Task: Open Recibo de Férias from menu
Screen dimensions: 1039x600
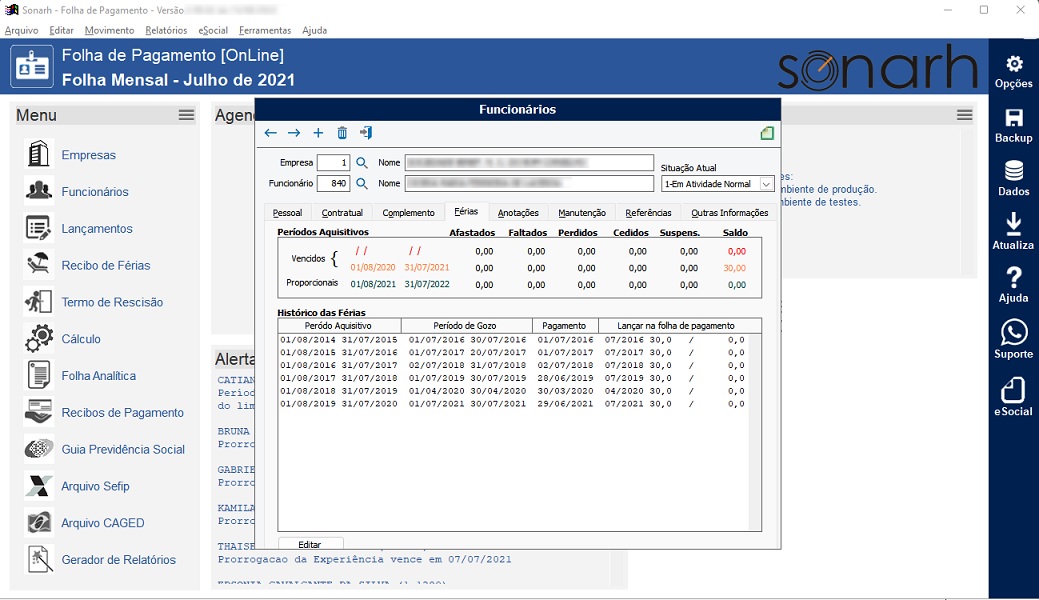Action: tap(105, 265)
